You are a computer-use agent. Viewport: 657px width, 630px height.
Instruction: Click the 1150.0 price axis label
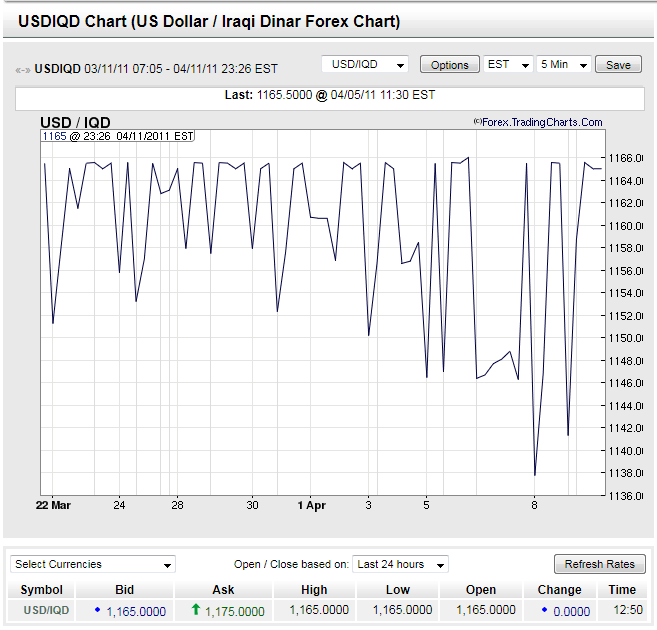tap(625, 338)
